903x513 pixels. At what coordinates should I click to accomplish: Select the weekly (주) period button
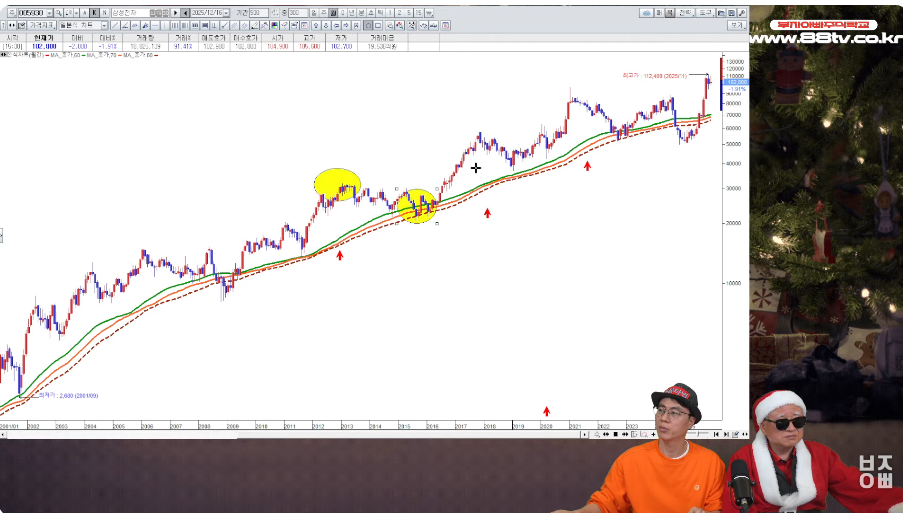[x=324, y=13]
